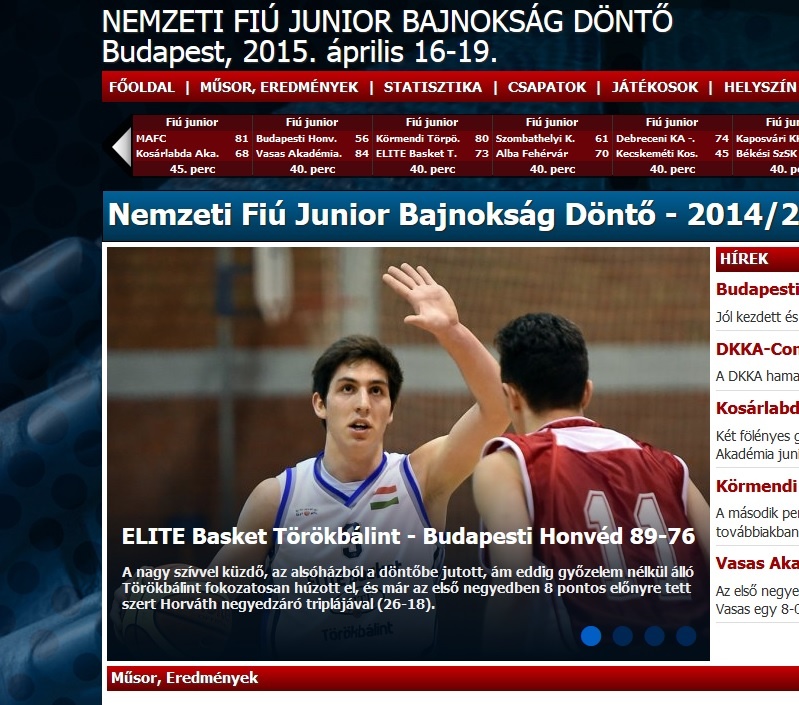The height and width of the screenshot is (705, 799).
Task: Click the ELITE Basket Törökbálint headline
Action: point(407,537)
